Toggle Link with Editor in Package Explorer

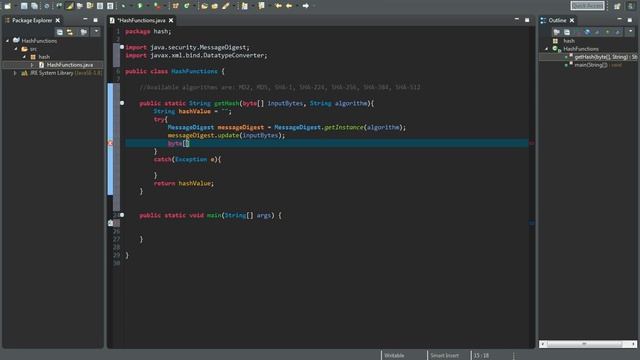(70, 32)
